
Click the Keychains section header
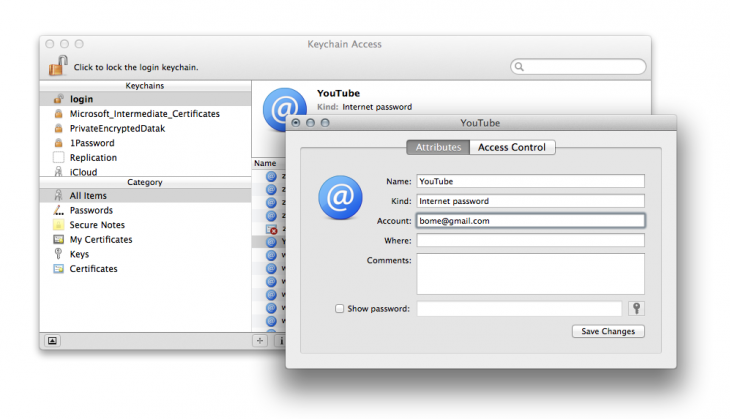click(145, 86)
